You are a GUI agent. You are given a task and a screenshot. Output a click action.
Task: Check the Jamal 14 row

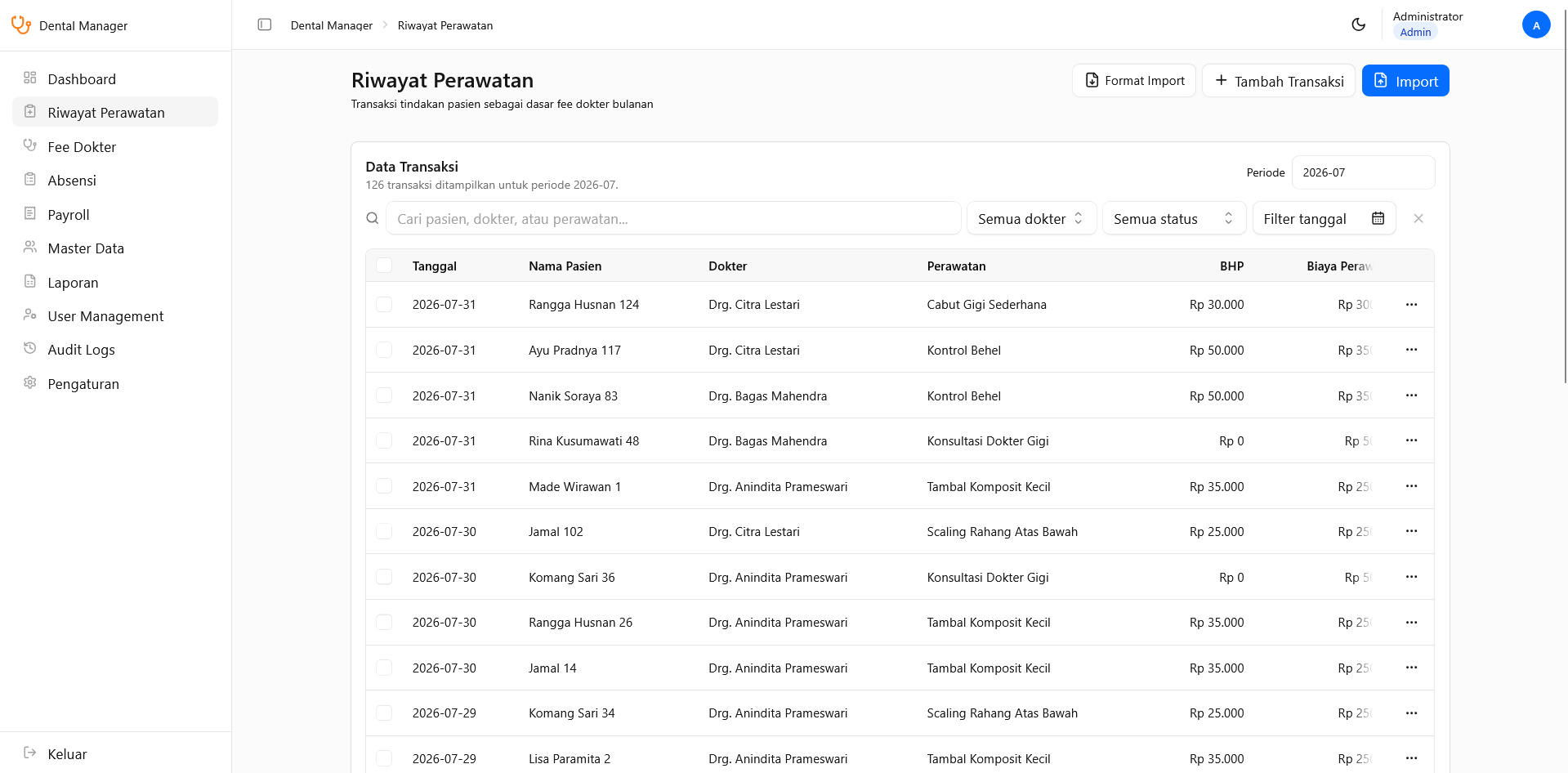click(x=384, y=668)
